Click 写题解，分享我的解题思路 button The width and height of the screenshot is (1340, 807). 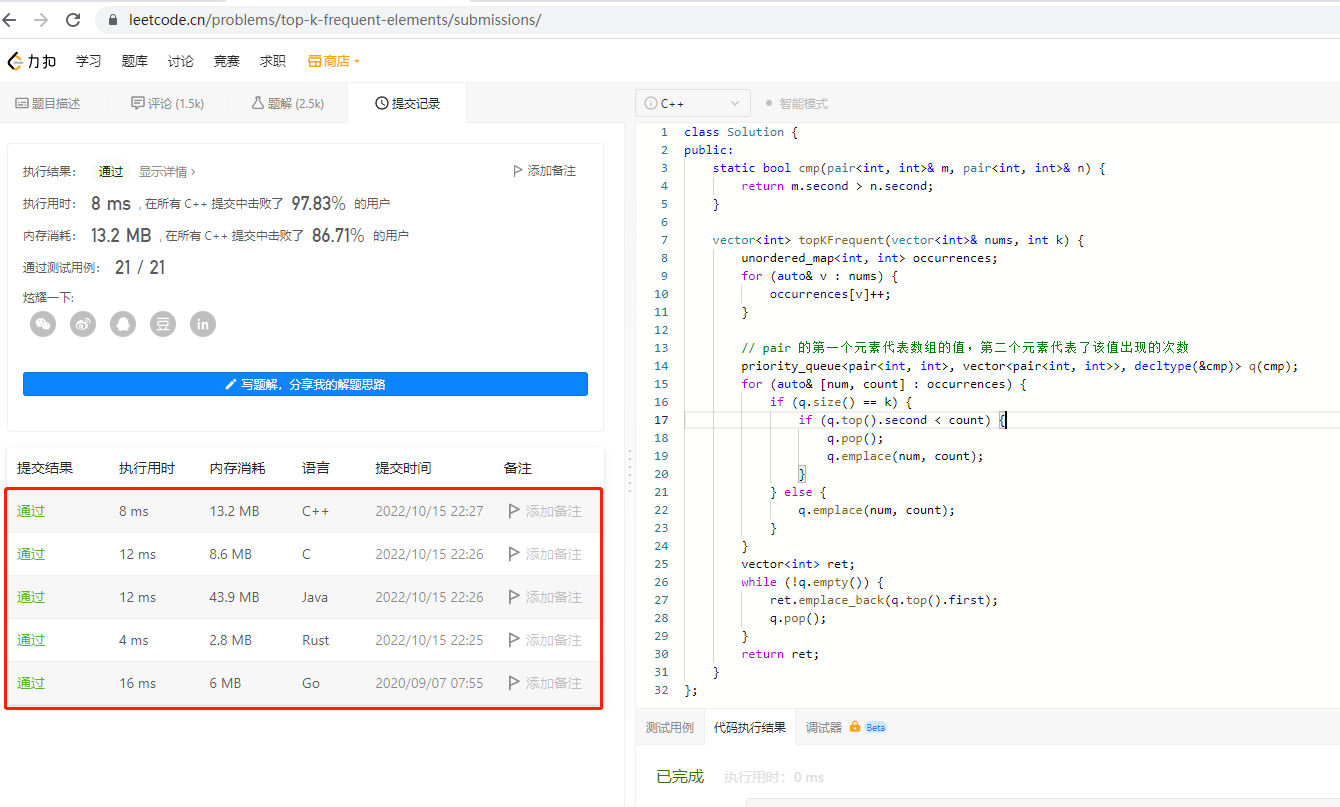point(305,384)
